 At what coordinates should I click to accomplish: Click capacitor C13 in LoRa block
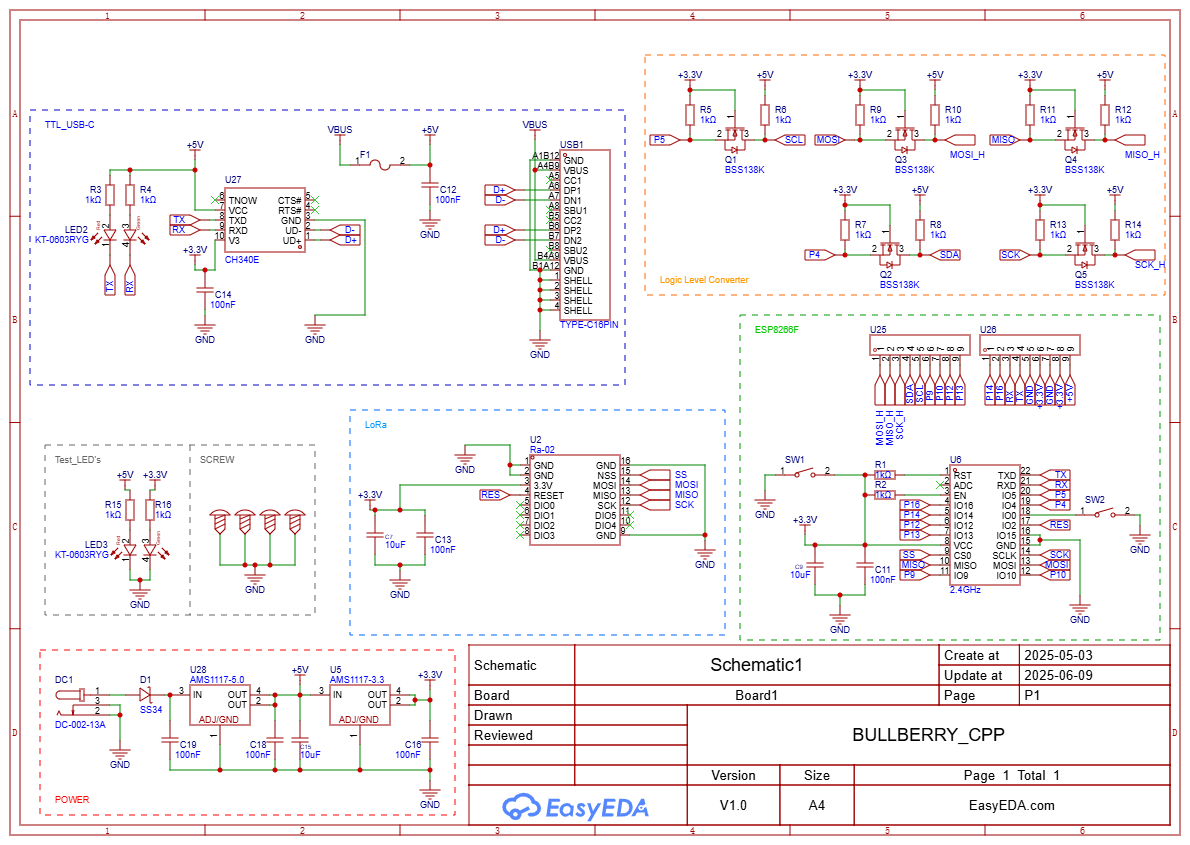coord(424,536)
